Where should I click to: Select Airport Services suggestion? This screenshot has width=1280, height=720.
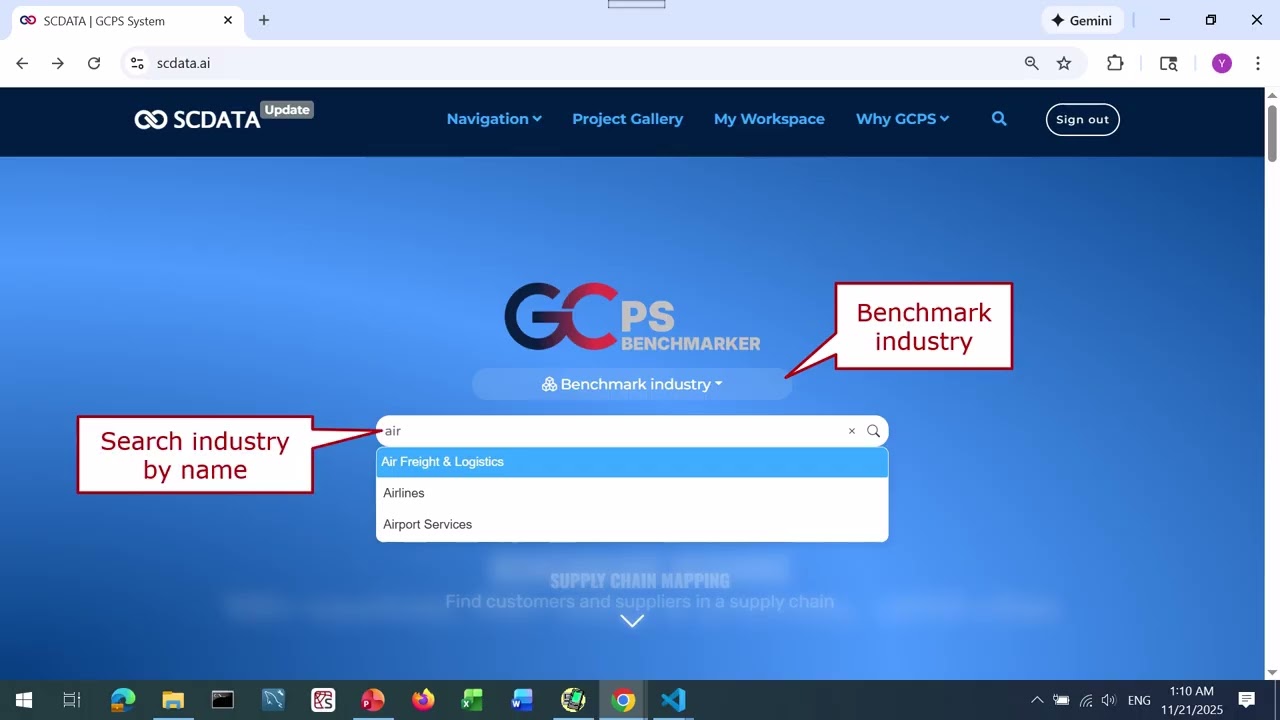pos(632,524)
